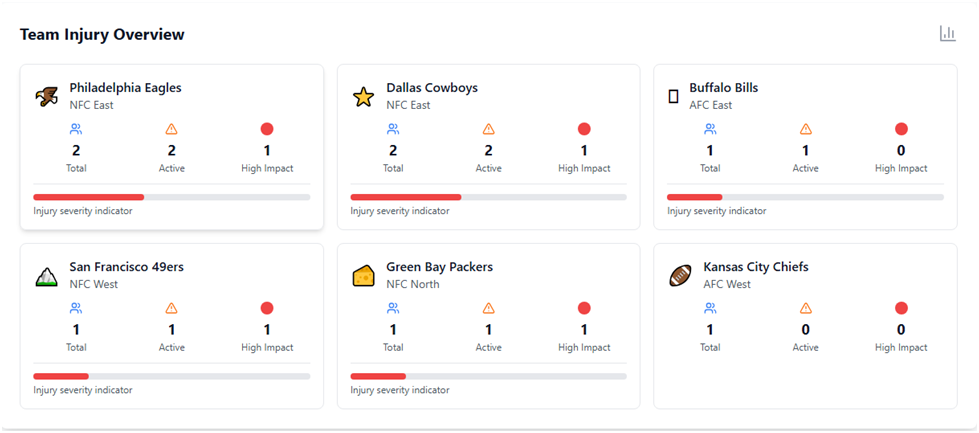The image size is (979, 433).
Task: Click the Total count 1 for Kansas City Chiefs
Action: tap(710, 329)
